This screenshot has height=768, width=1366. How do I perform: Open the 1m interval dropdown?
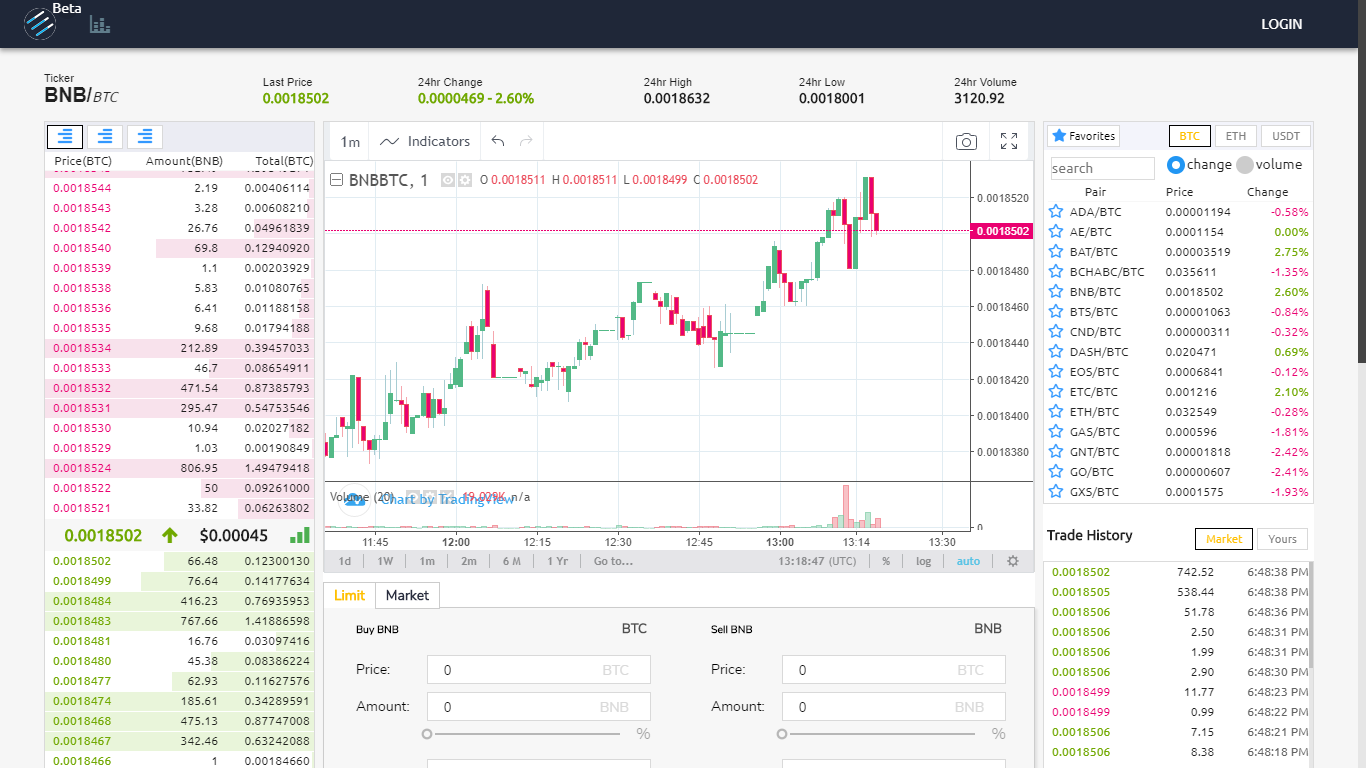pos(350,142)
